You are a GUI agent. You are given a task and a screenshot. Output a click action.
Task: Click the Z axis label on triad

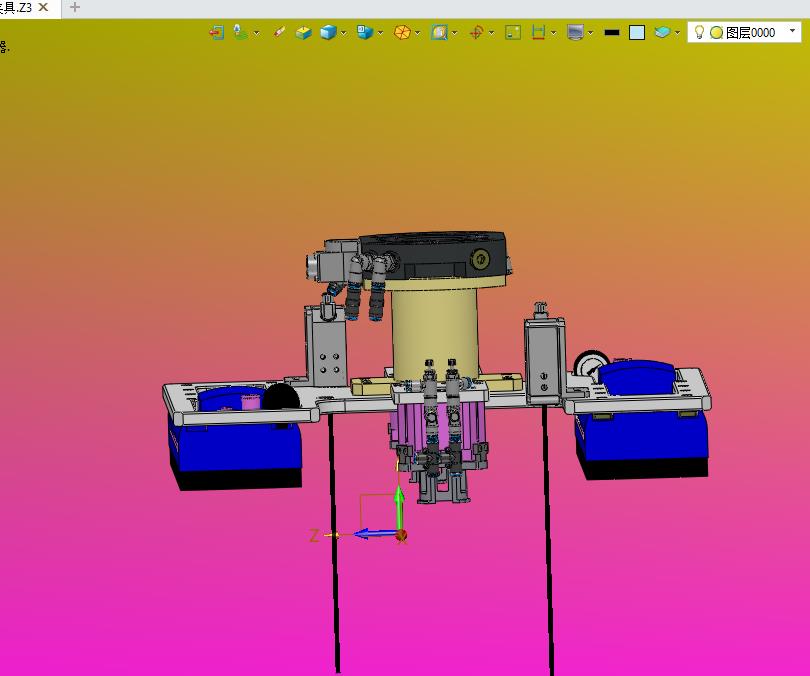tap(314, 536)
